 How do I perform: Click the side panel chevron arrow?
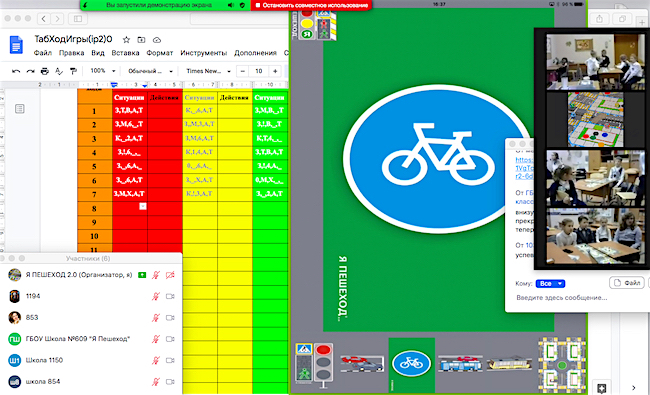[633, 388]
